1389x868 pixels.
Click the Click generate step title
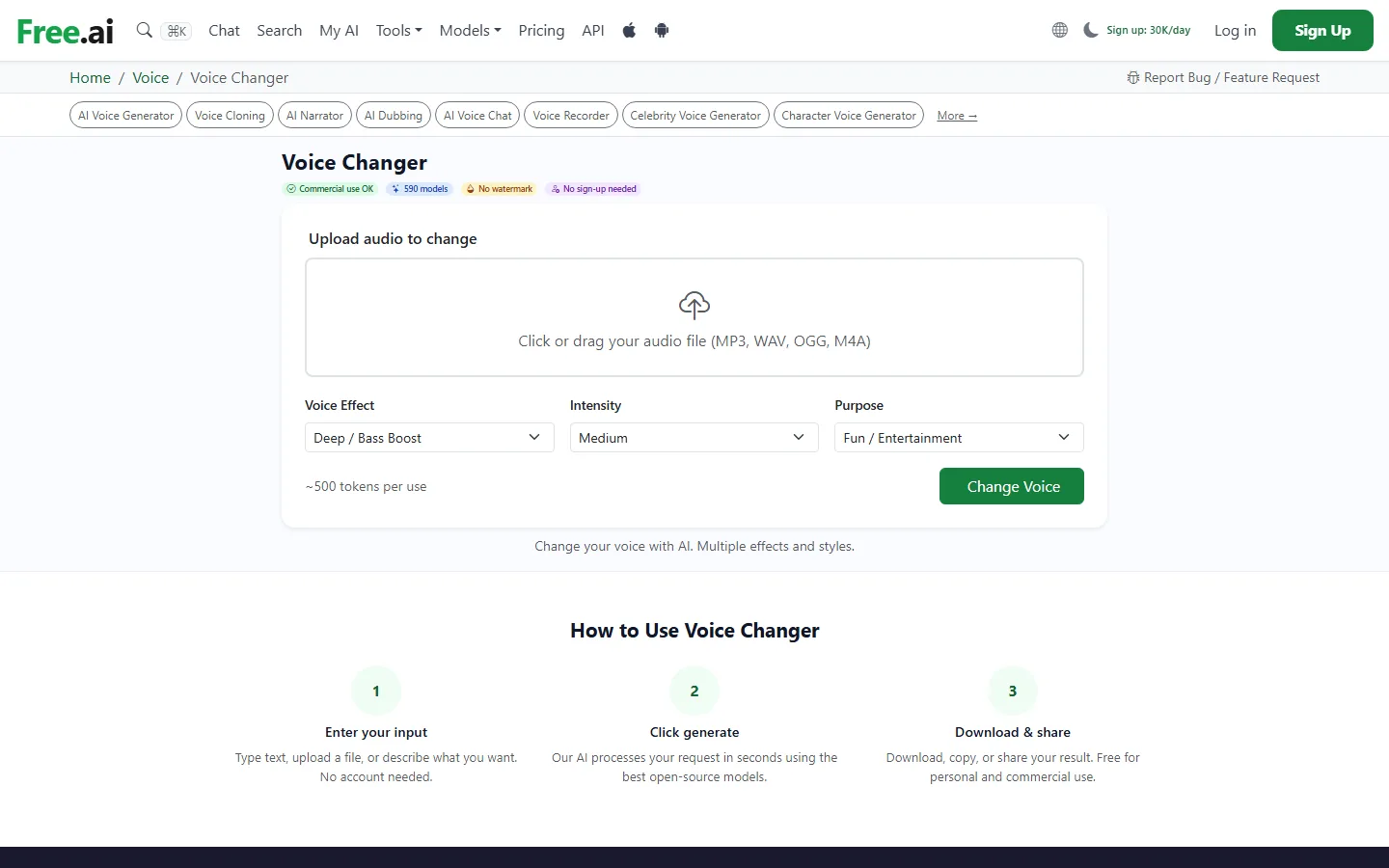694,732
